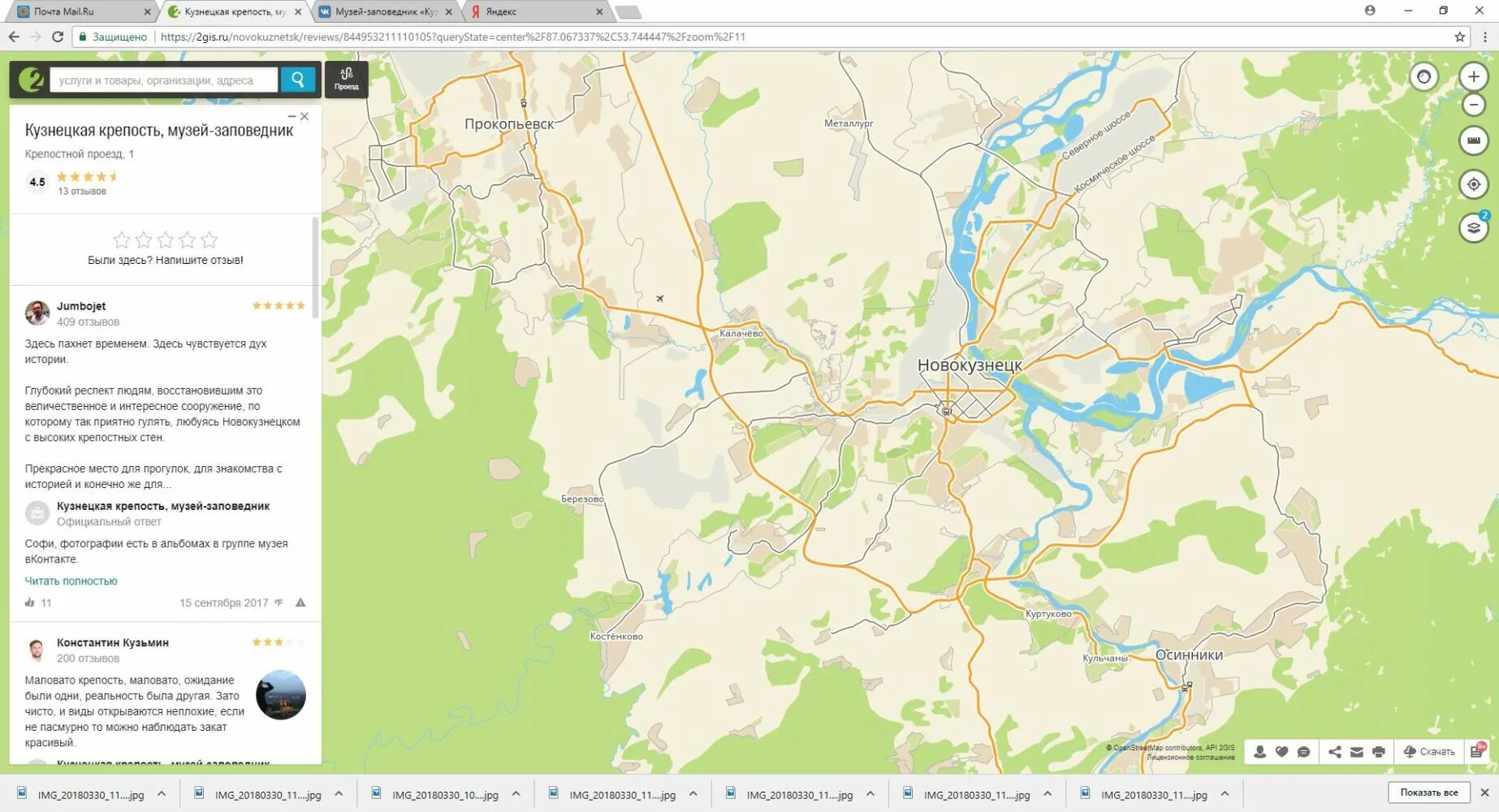Reload the current page
The image size is (1499, 812).
tap(58, 37)
